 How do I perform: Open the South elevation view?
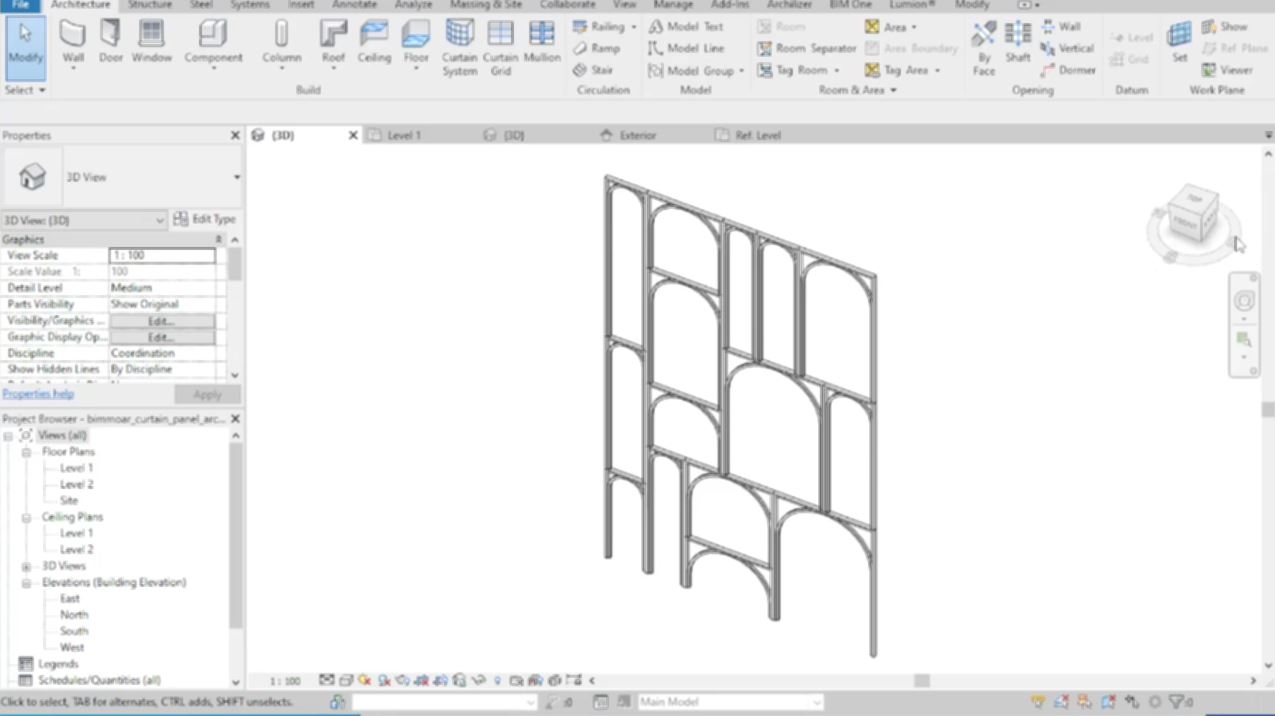point(74,631)
